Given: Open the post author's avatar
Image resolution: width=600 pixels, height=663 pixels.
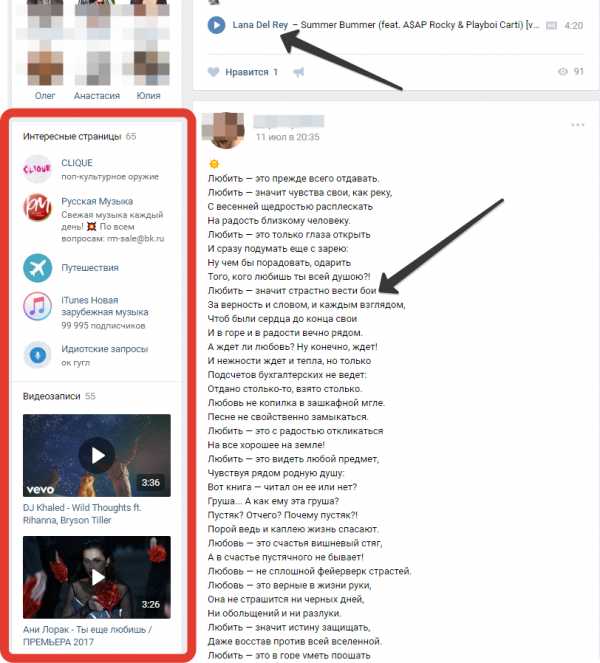Looking at the screenshot, I should tap(223, 130).
